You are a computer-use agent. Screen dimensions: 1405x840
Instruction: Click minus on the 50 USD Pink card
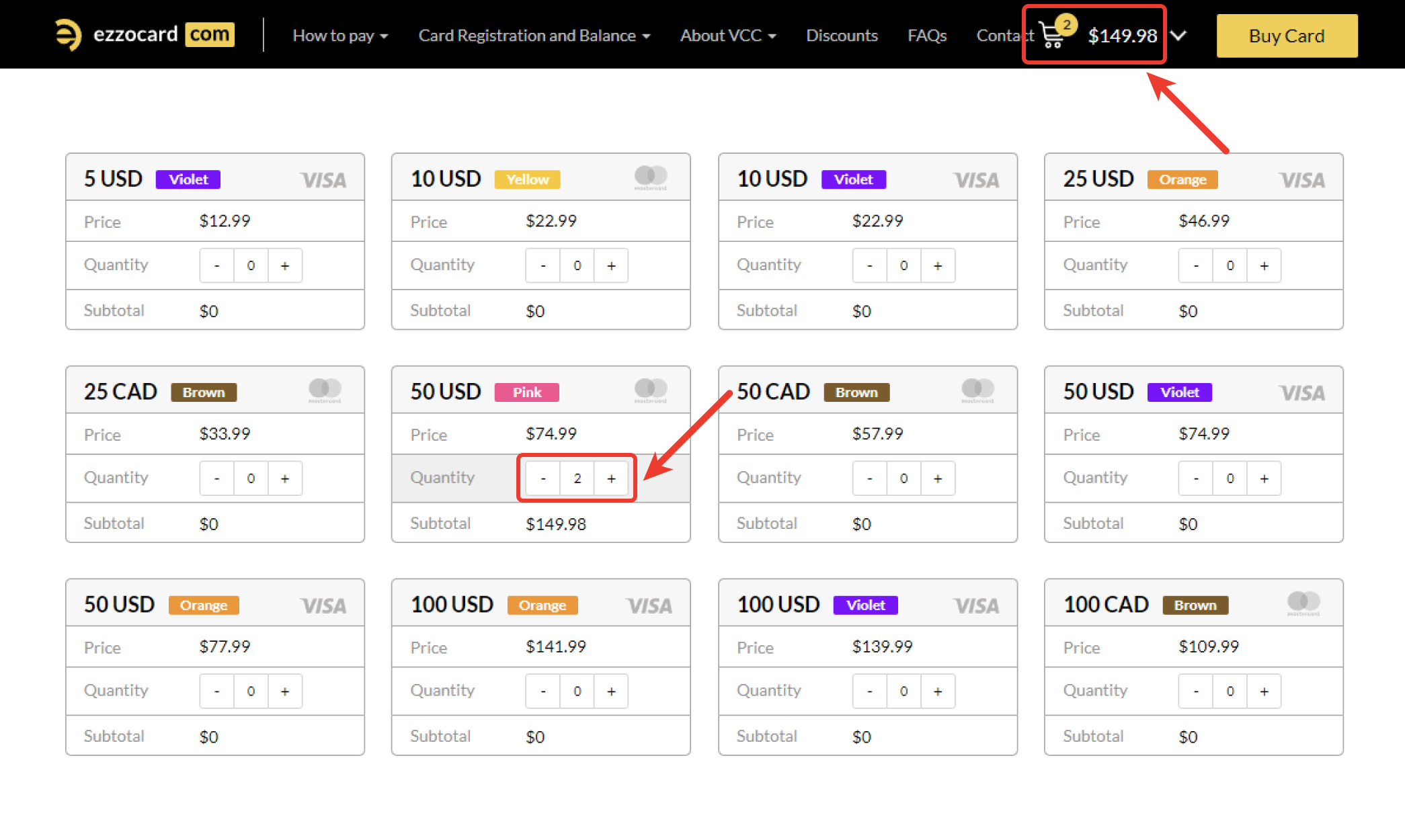pos(543,478)
